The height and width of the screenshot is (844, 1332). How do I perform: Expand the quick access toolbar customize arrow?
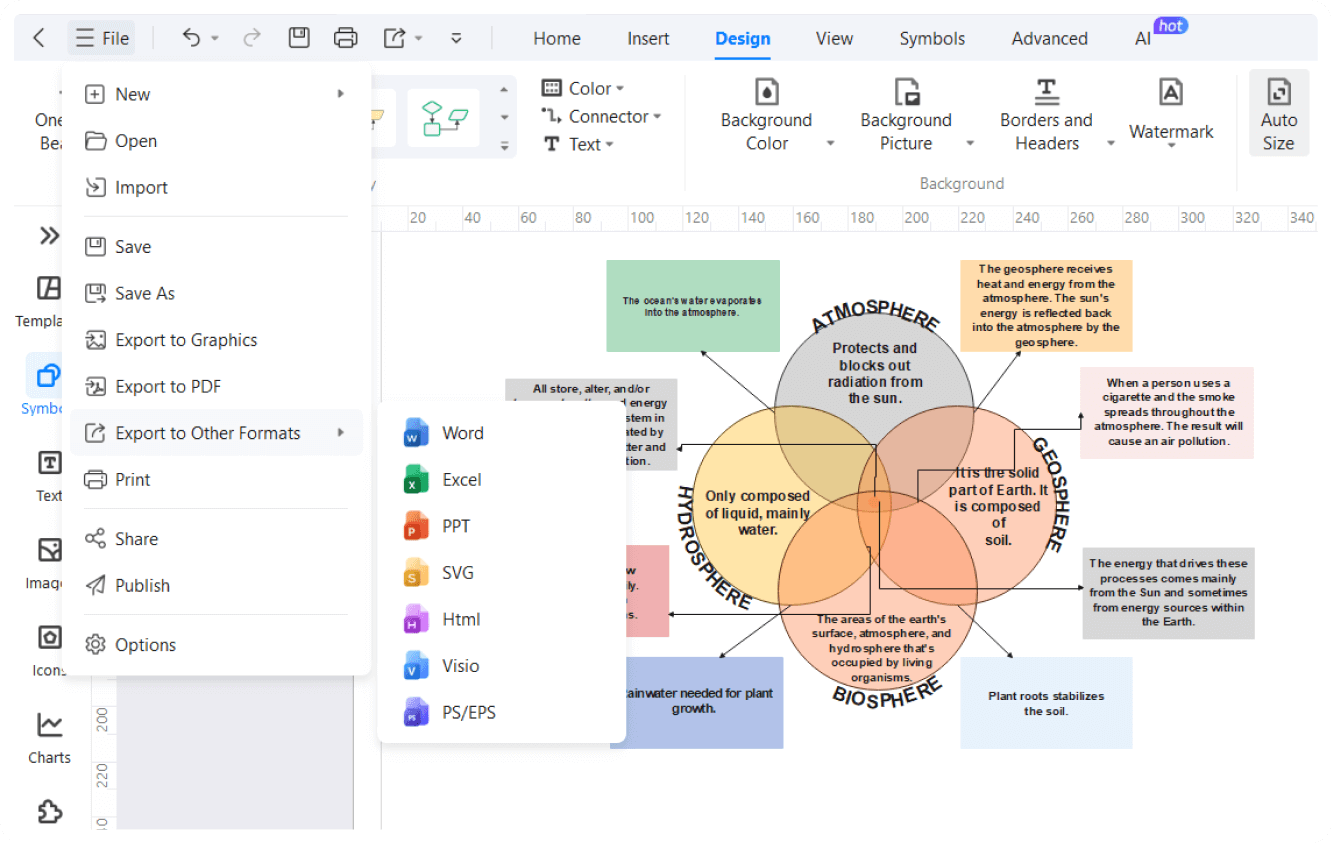456,38
